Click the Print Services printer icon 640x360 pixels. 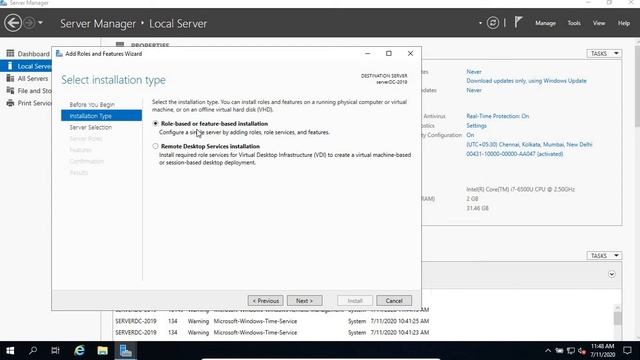click(x=10, y=103)
